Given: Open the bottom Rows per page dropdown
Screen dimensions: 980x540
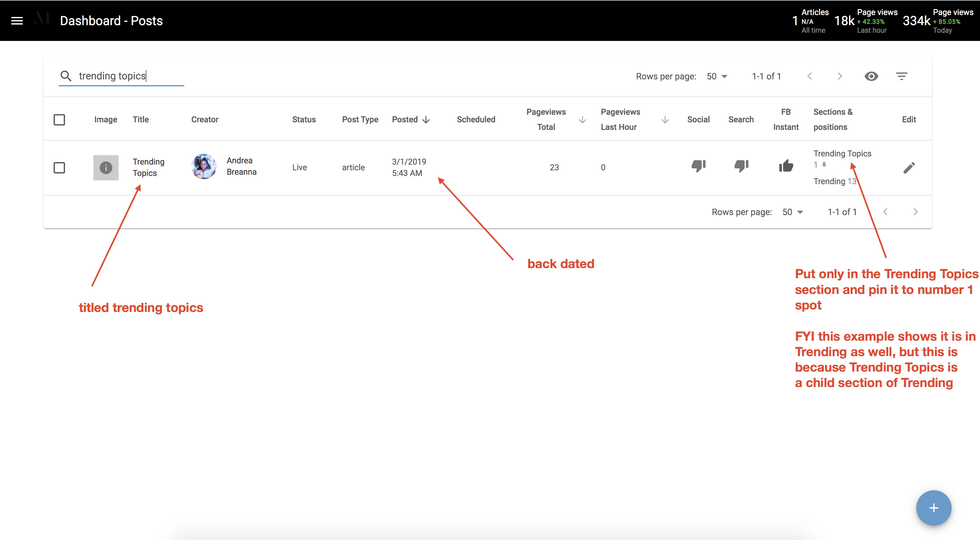Looking at the screenshot, I should click(x=792, y=212).
